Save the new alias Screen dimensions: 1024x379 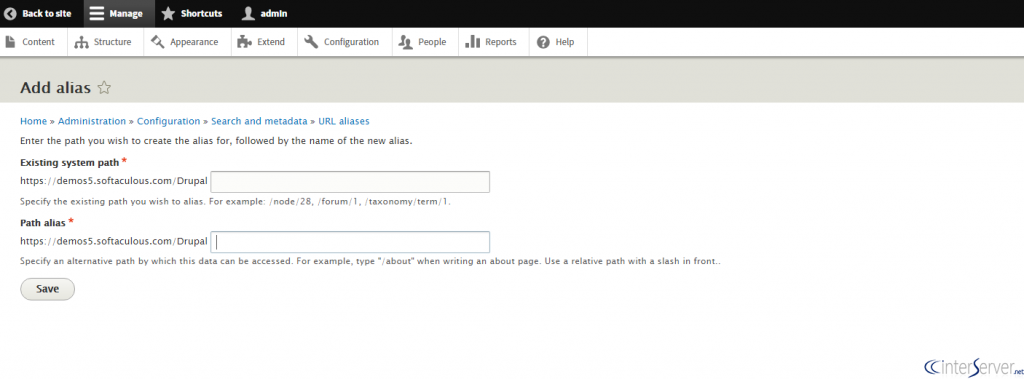[48, 289]
